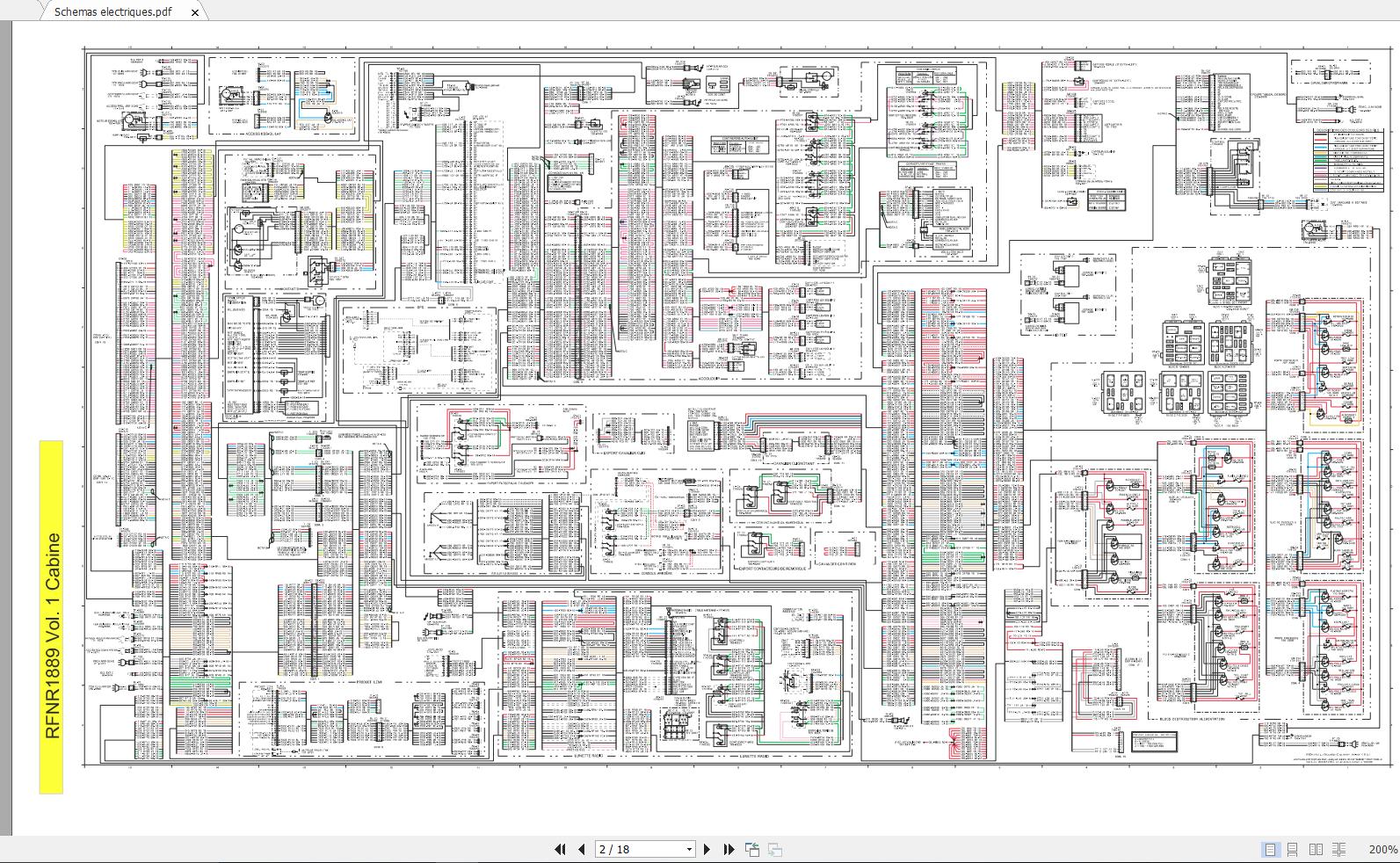Viewport: 1400px width, 863px height.
Task: Jump to the last page
Action: click(729, 849)
